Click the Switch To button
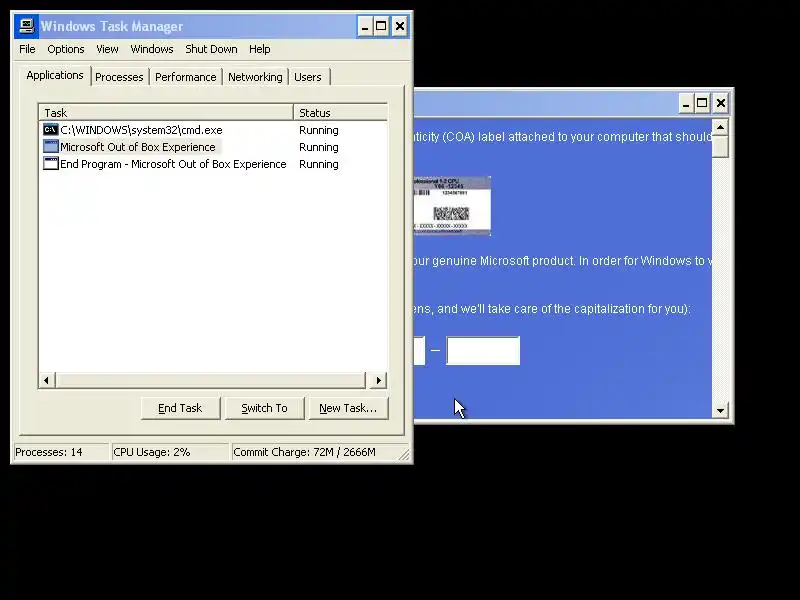 [x=264, y=408]
